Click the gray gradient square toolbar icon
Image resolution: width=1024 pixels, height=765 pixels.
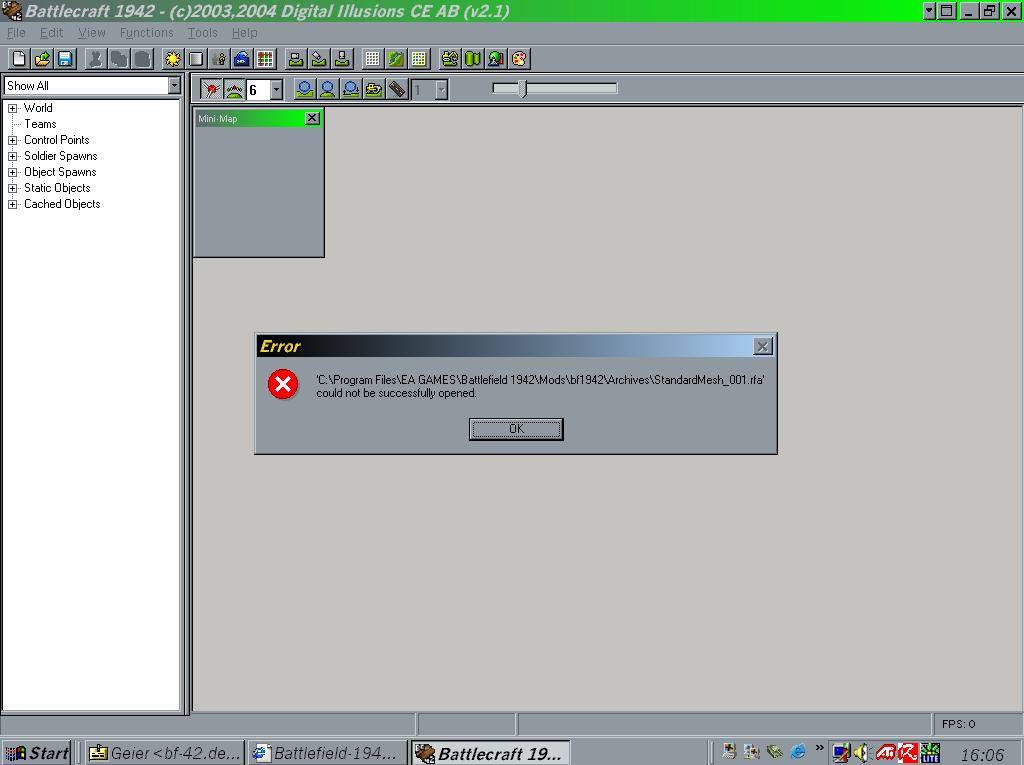[196, 59]
